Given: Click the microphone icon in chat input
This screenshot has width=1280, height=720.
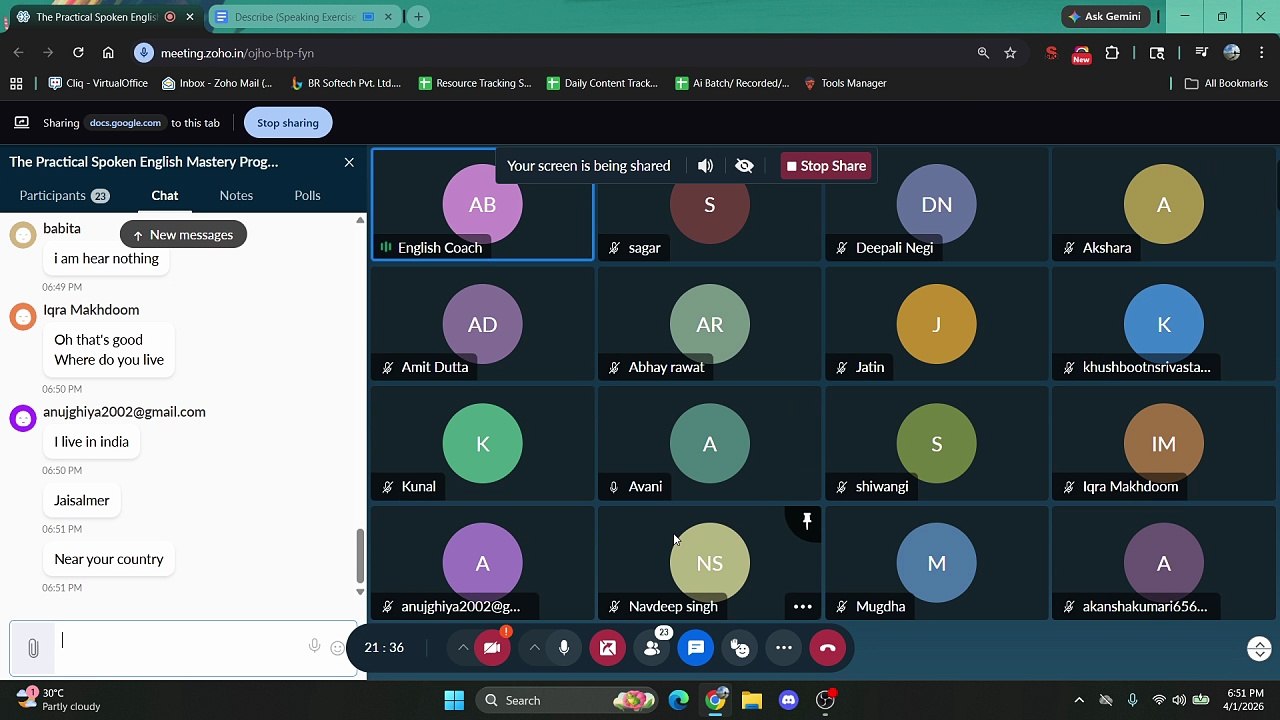Looking at the screenshot, I should pyautogui.click(x=314, y=647).
